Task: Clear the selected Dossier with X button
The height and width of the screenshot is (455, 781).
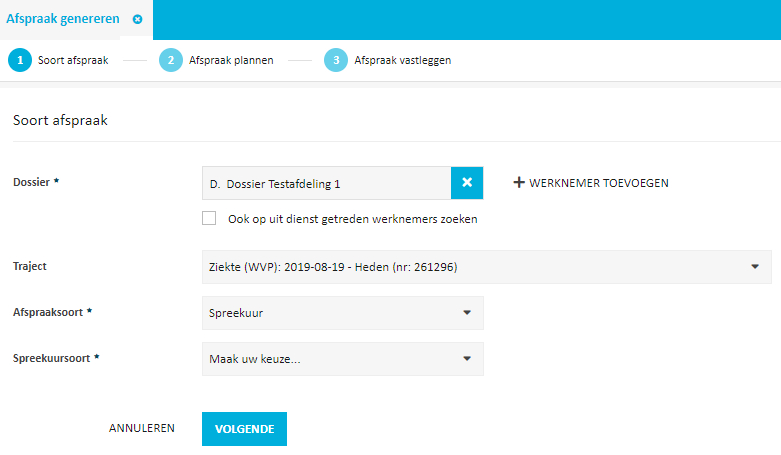Action: click(x=467, y=183)
